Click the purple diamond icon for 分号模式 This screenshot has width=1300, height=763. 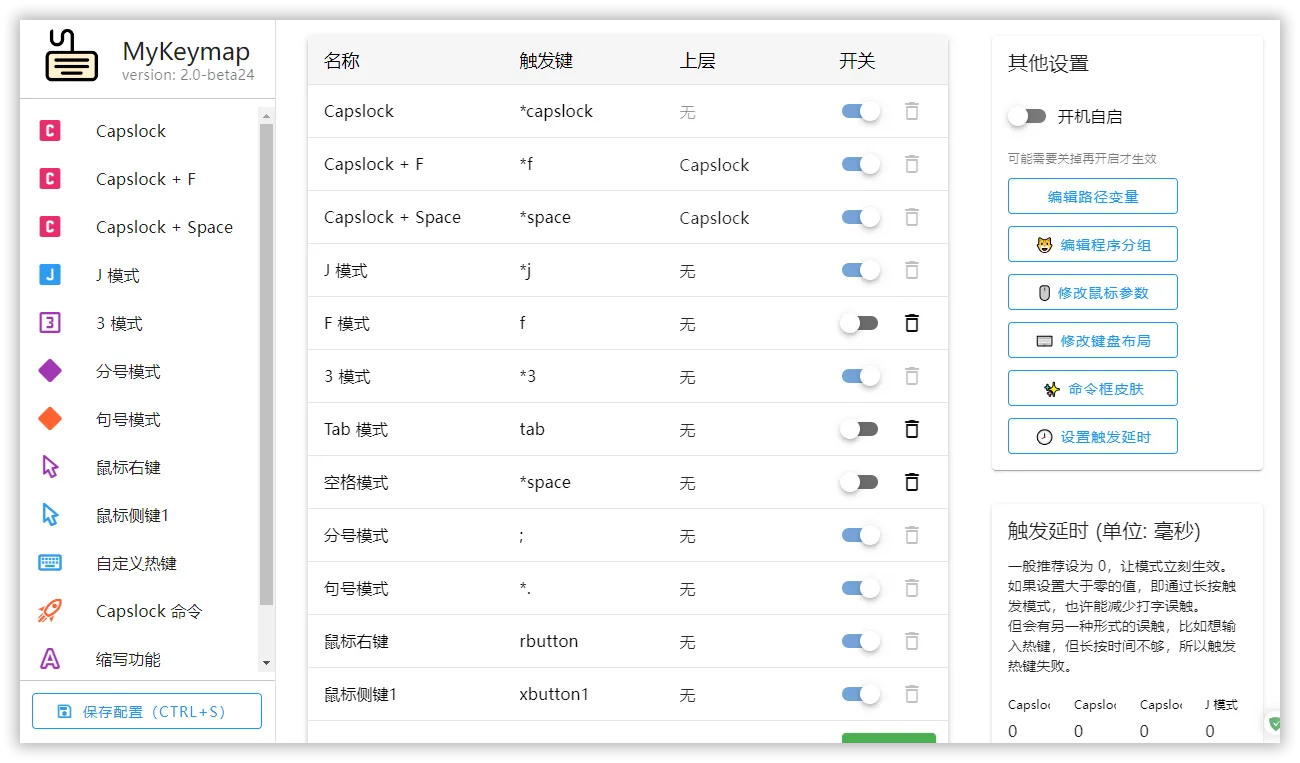pos(50,371)
